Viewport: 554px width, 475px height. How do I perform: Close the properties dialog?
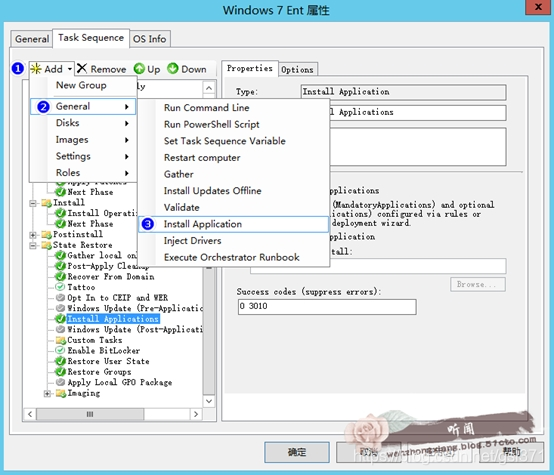(x=538, y=7)
